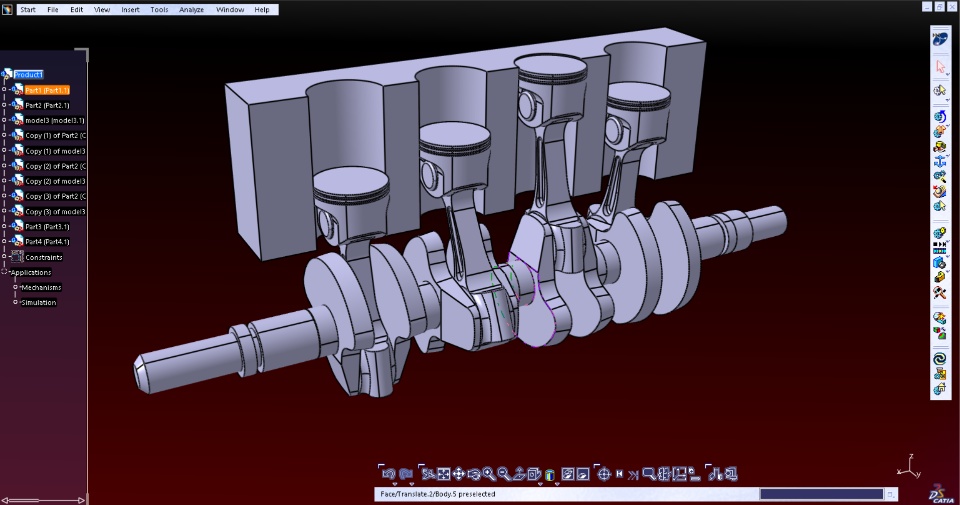Select the Pan view tool
This screenshot has height=505, width=960.
tap(459, 474)
